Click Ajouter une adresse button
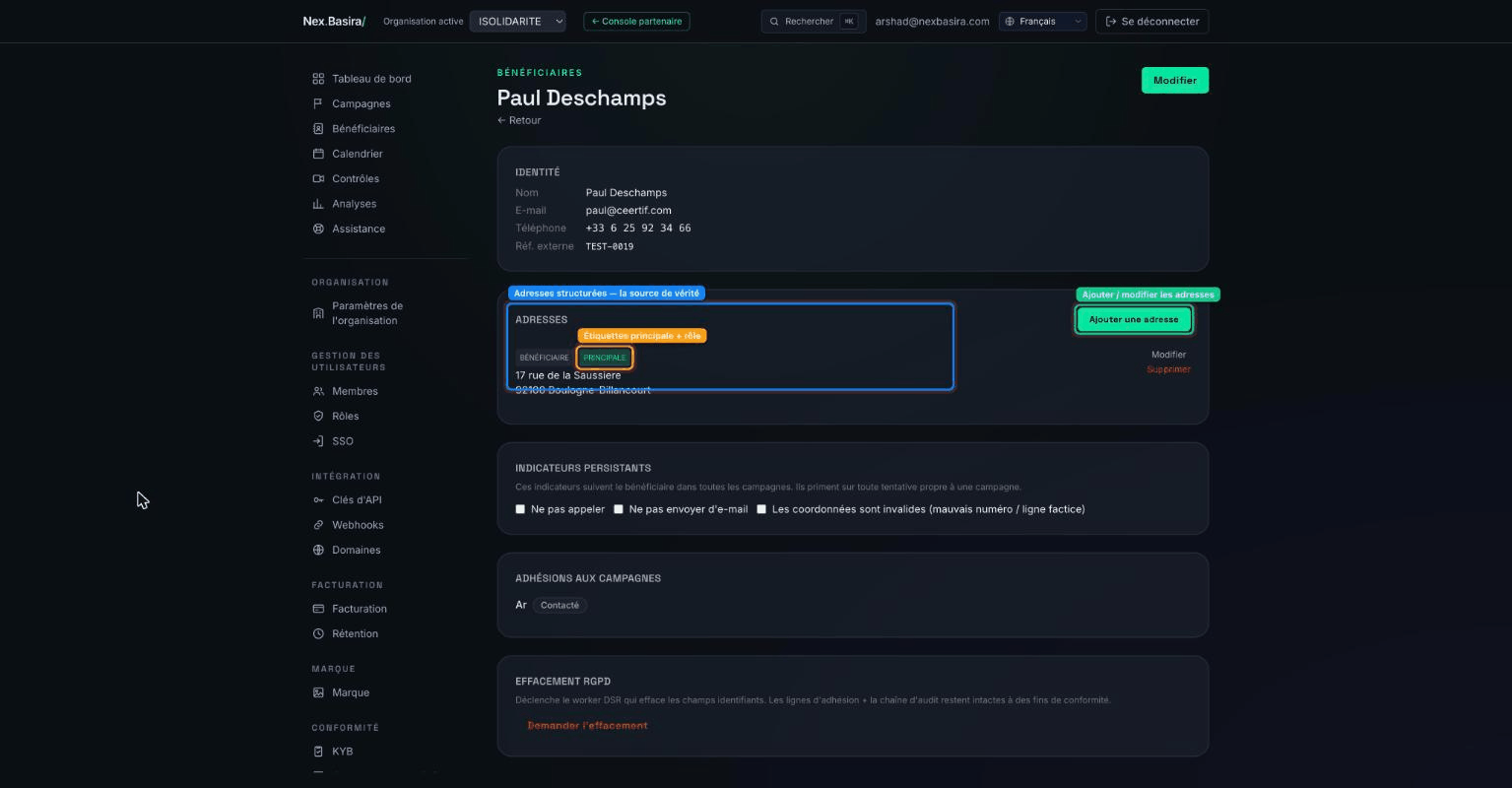This screenshot has width=1512, height=788. point(1134,319)
